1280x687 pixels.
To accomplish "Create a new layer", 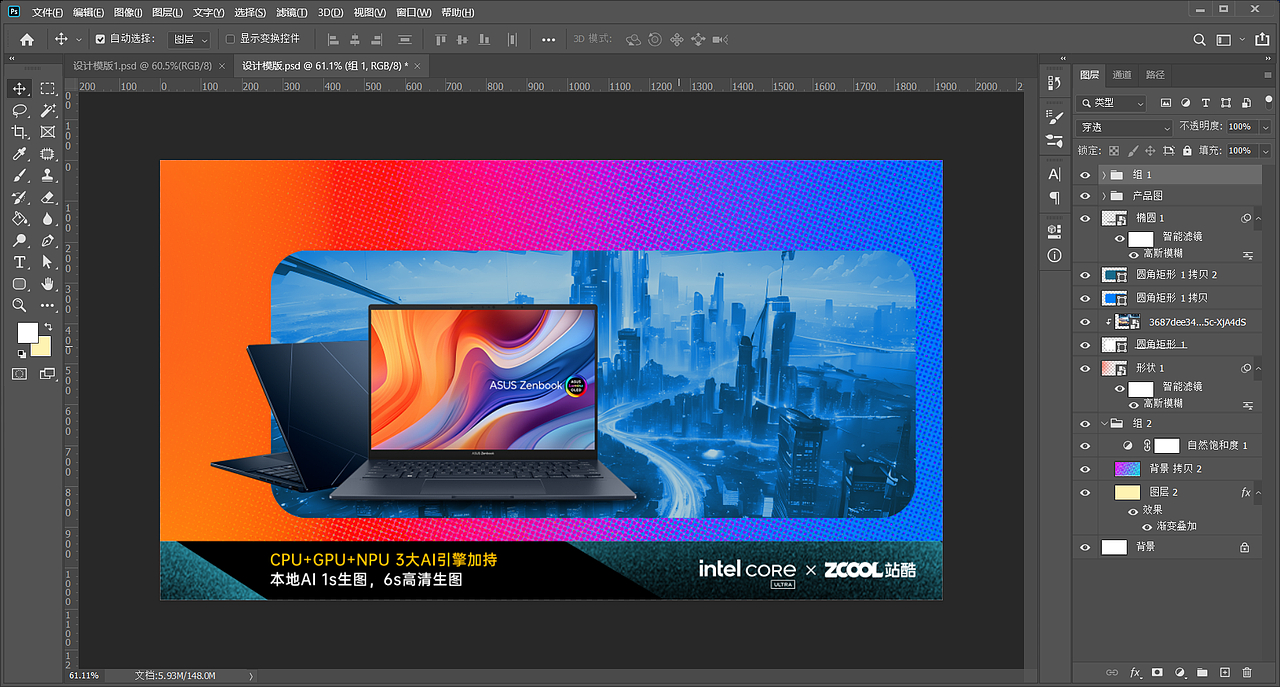I will (x=1224, y=672).
